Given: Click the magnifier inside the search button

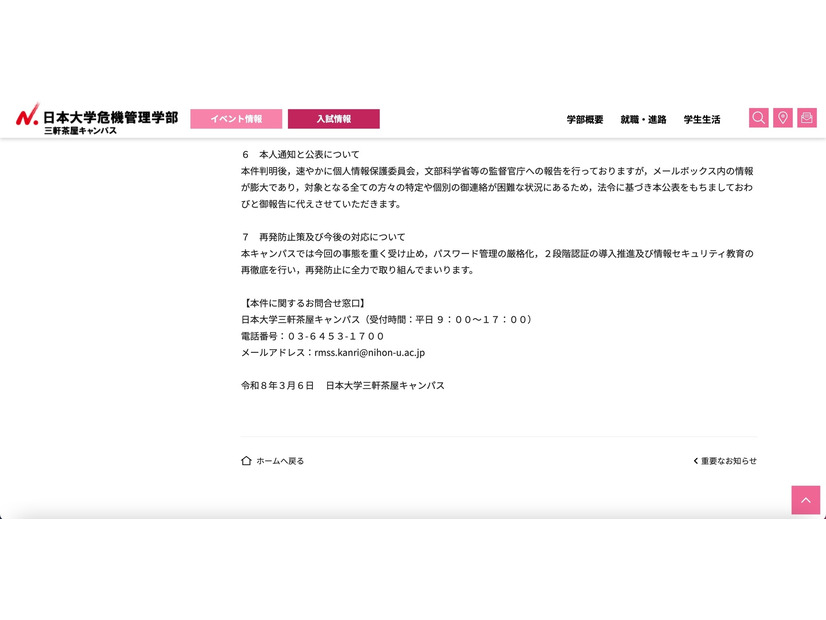Looking at the screenshot, I should (759, 117).
